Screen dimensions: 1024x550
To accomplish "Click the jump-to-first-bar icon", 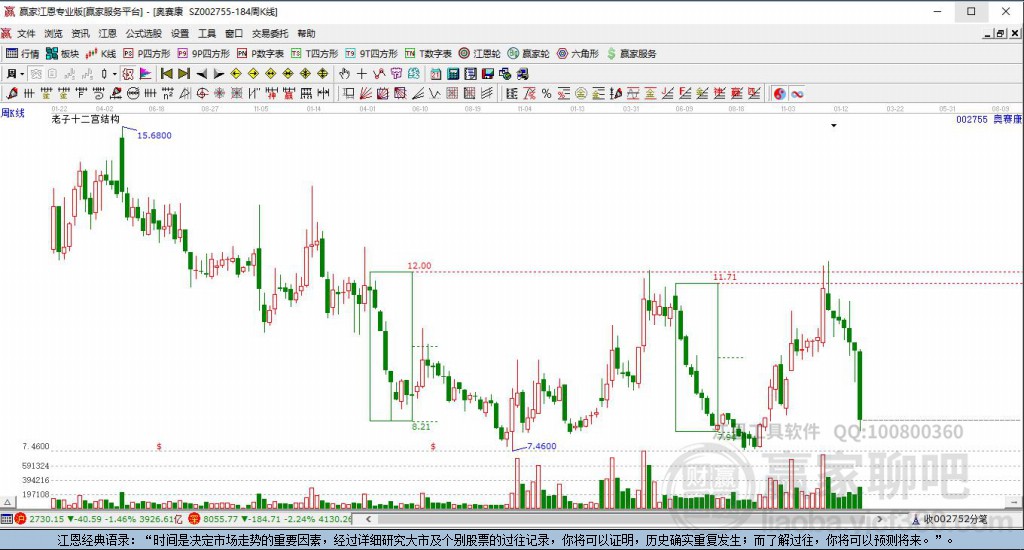I will pos(167,74).
